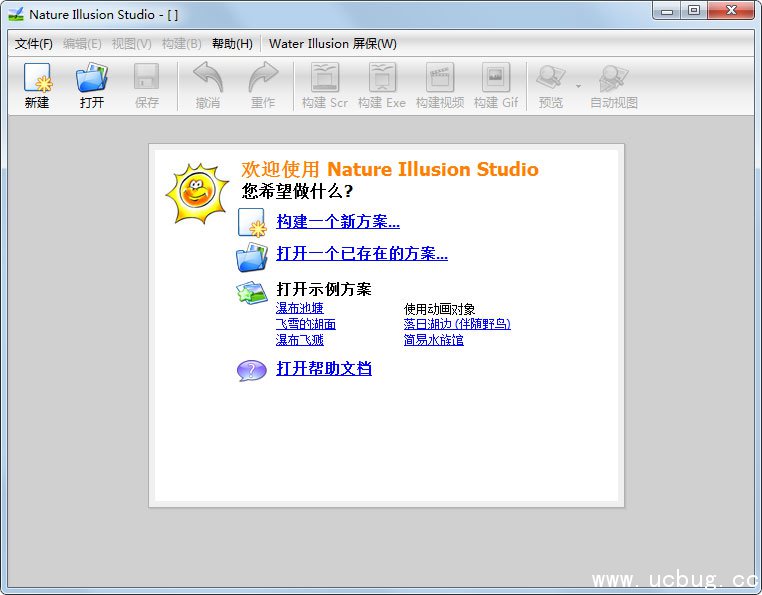This screenshot has width=762, height=595.
Task: Open the 文件(F) menu
Action: point(34,44)
